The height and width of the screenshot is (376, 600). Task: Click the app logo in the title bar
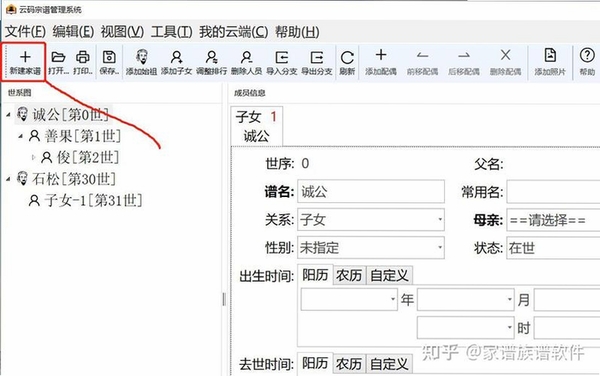pos(11,9)
